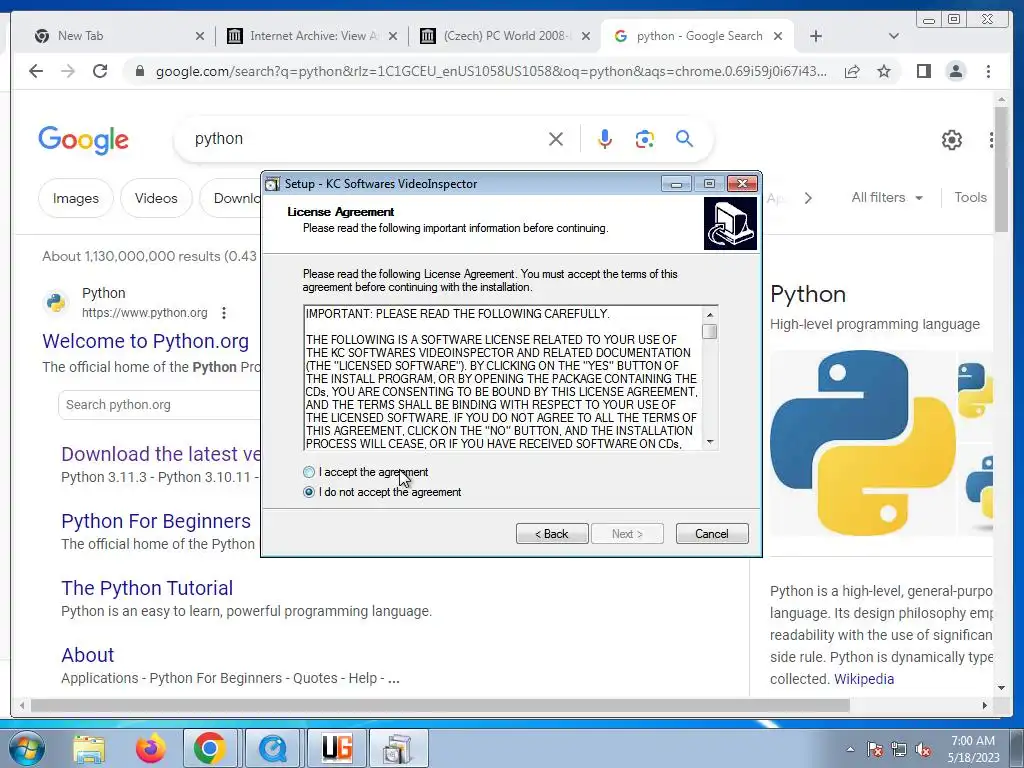Viewport: 1024px width, 768px height.
Task: Click the taskbar clock 7:00 AM
Action: [x=973, y=749]
